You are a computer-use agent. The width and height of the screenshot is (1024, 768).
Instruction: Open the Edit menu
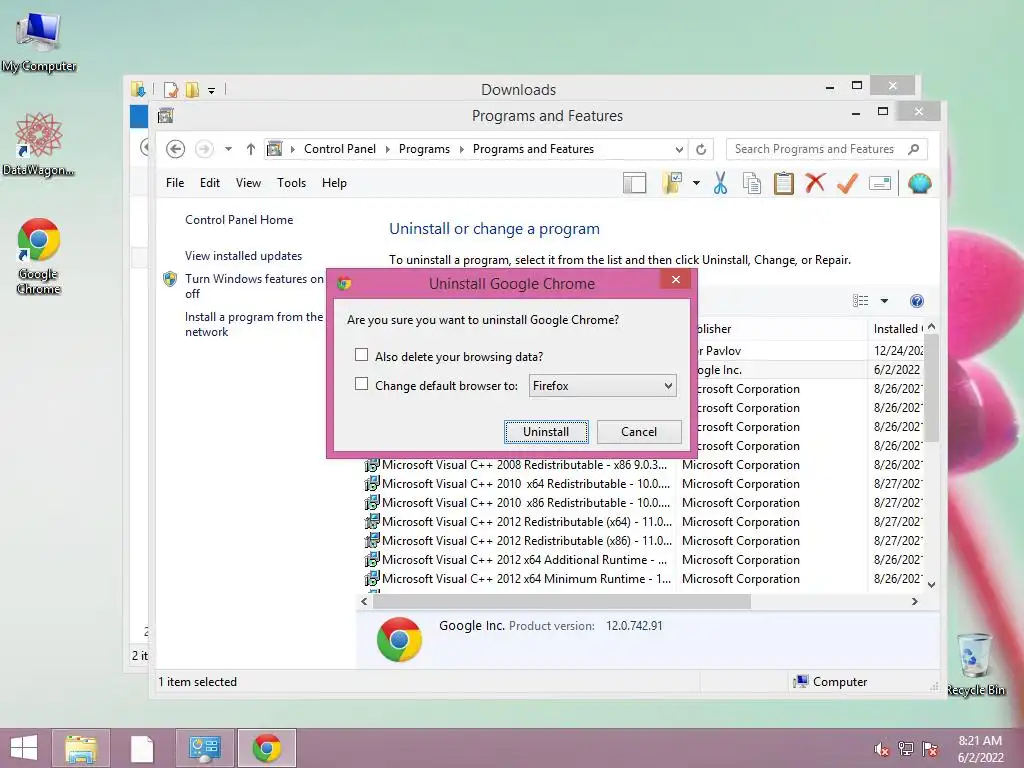[x=210, y=183]
